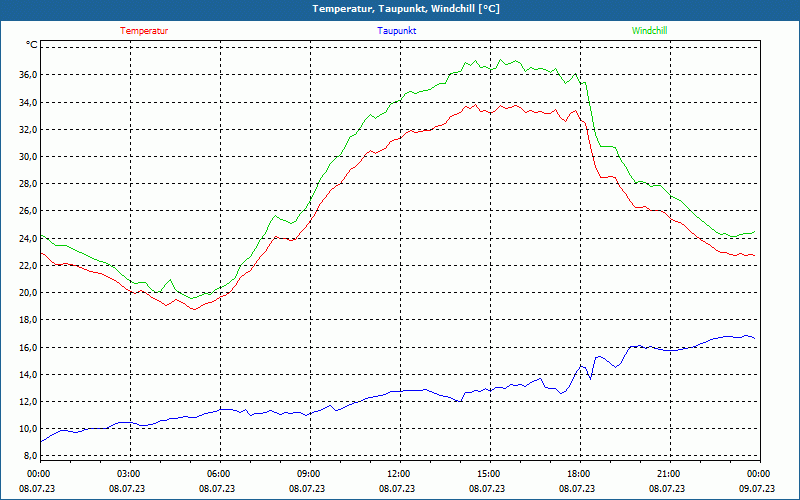
Task: Click the 22,0 y-axis label
Action: [x=28, y=265]
